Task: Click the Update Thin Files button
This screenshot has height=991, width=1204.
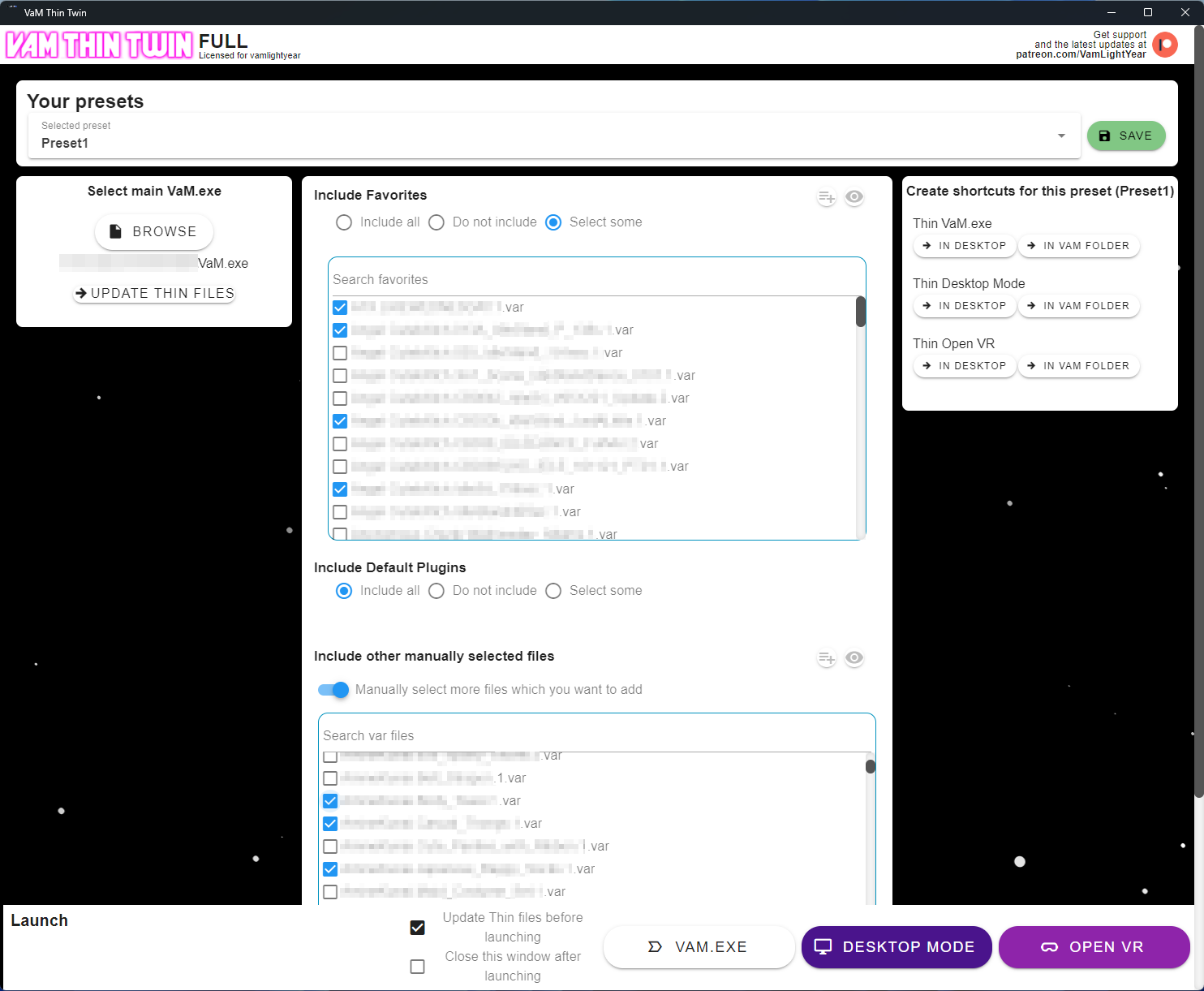Action: tap(154, 293)
